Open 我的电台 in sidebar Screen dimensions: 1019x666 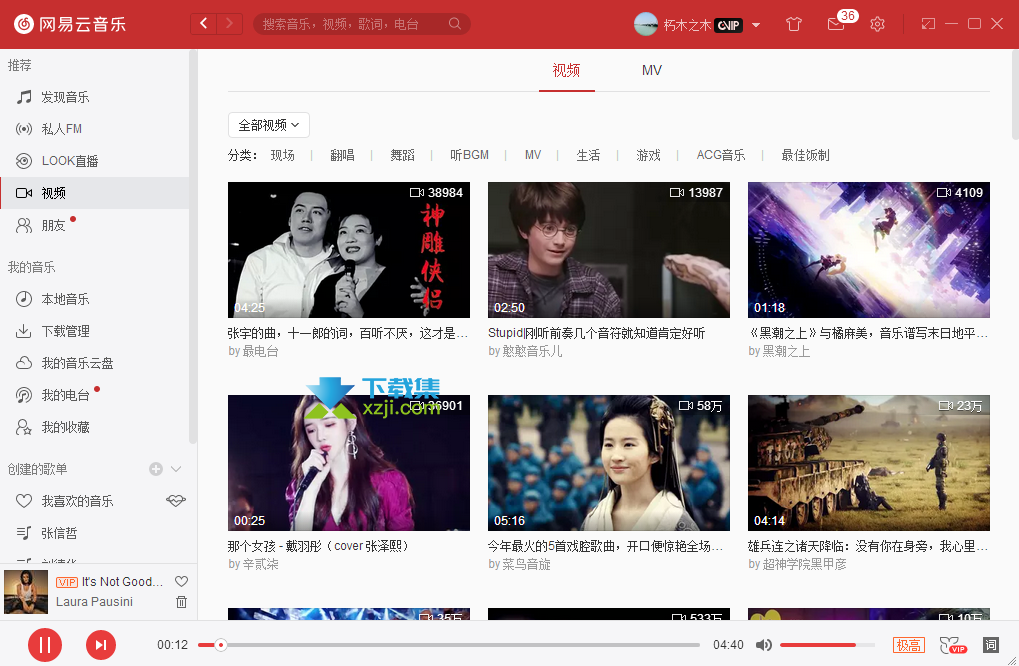pyautogui.click(x=95, y=395)
